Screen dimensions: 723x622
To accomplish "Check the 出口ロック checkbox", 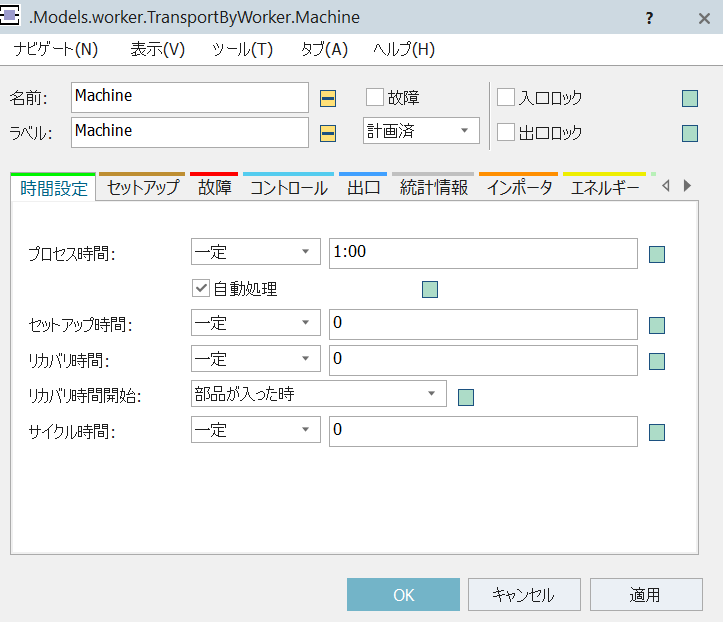I will point(506,132).
